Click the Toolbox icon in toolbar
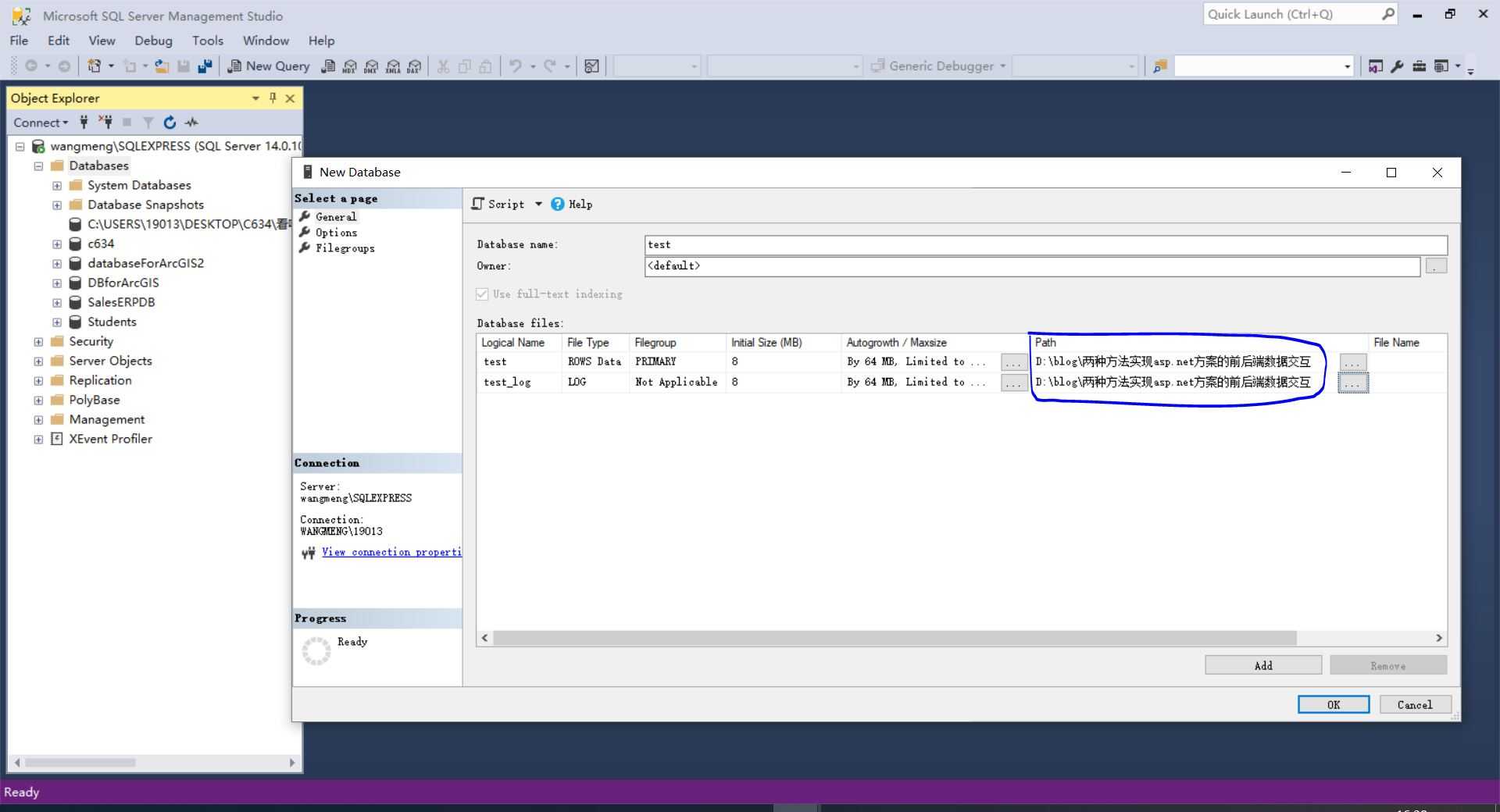The width and height of the screenshot is (1500, 812). pyautogui.click(x=1419, y=66)
